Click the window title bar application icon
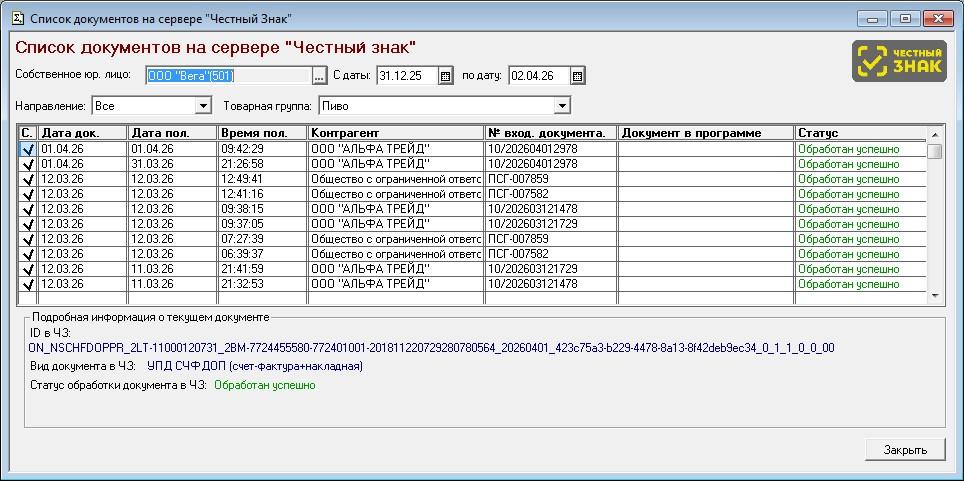The width and height of the screenshot is (964, 481). coord(18,18)
